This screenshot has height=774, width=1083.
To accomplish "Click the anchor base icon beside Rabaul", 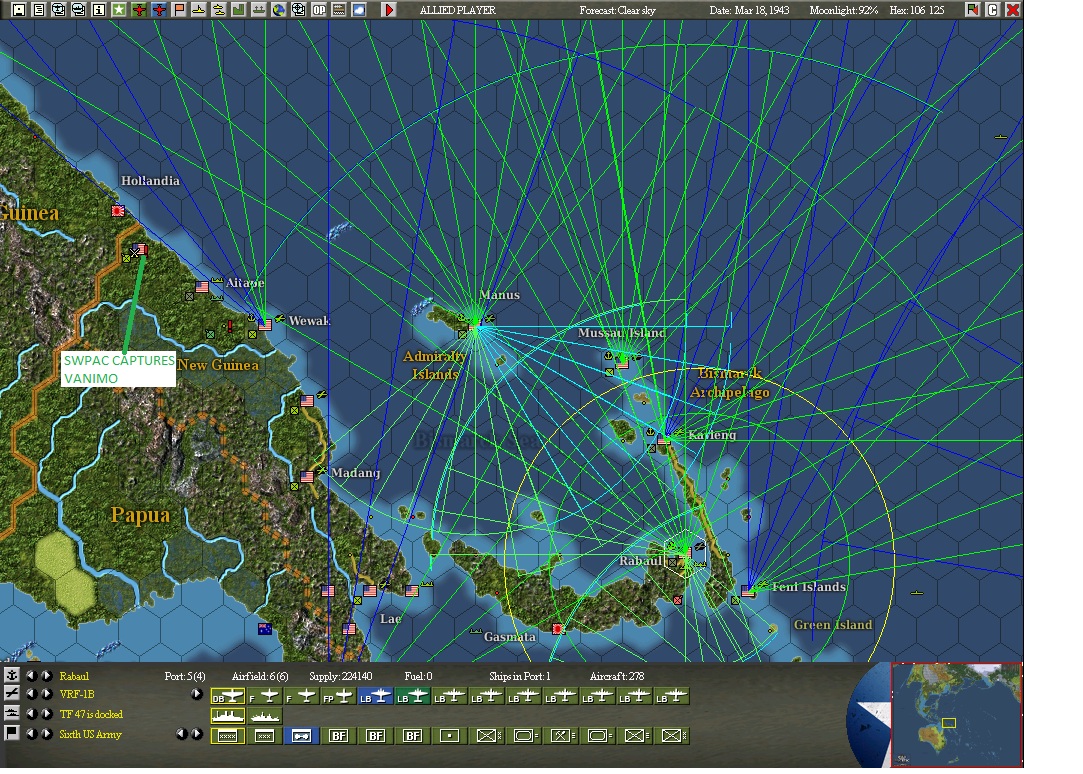I will click(x=11, y=675).
